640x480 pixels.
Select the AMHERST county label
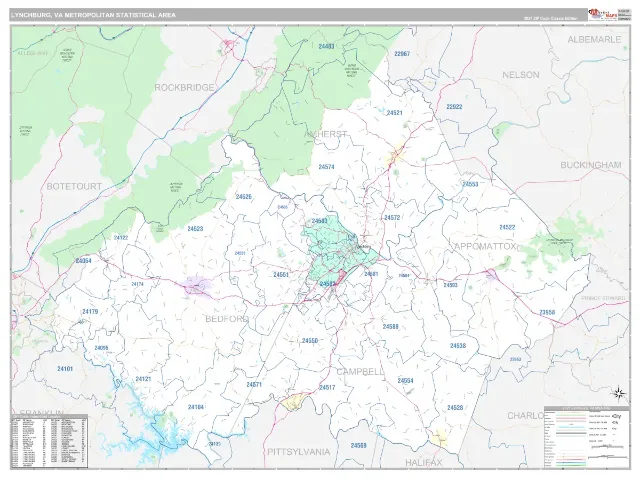coord(325,134)
